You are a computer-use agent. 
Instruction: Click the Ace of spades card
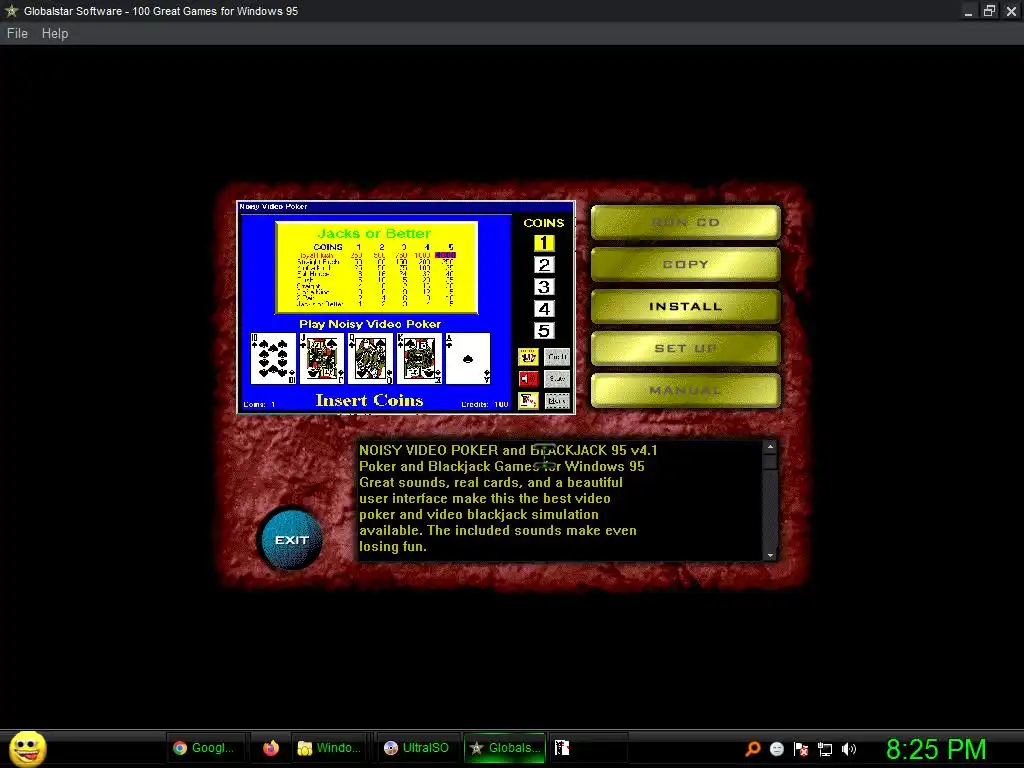(x=468, y=359)
